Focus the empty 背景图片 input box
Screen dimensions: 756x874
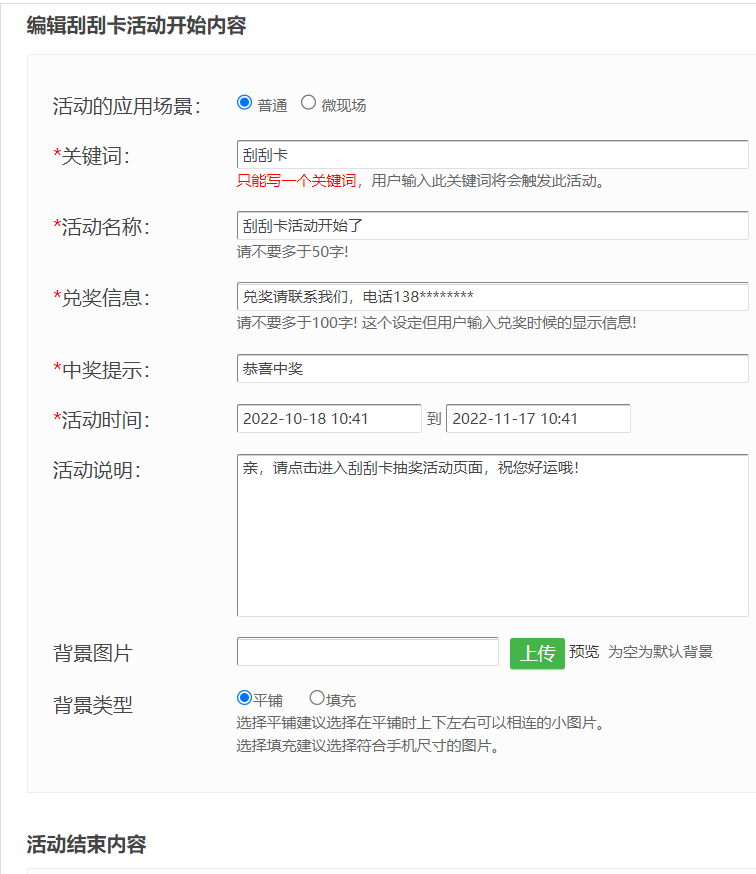pos(367,652)
